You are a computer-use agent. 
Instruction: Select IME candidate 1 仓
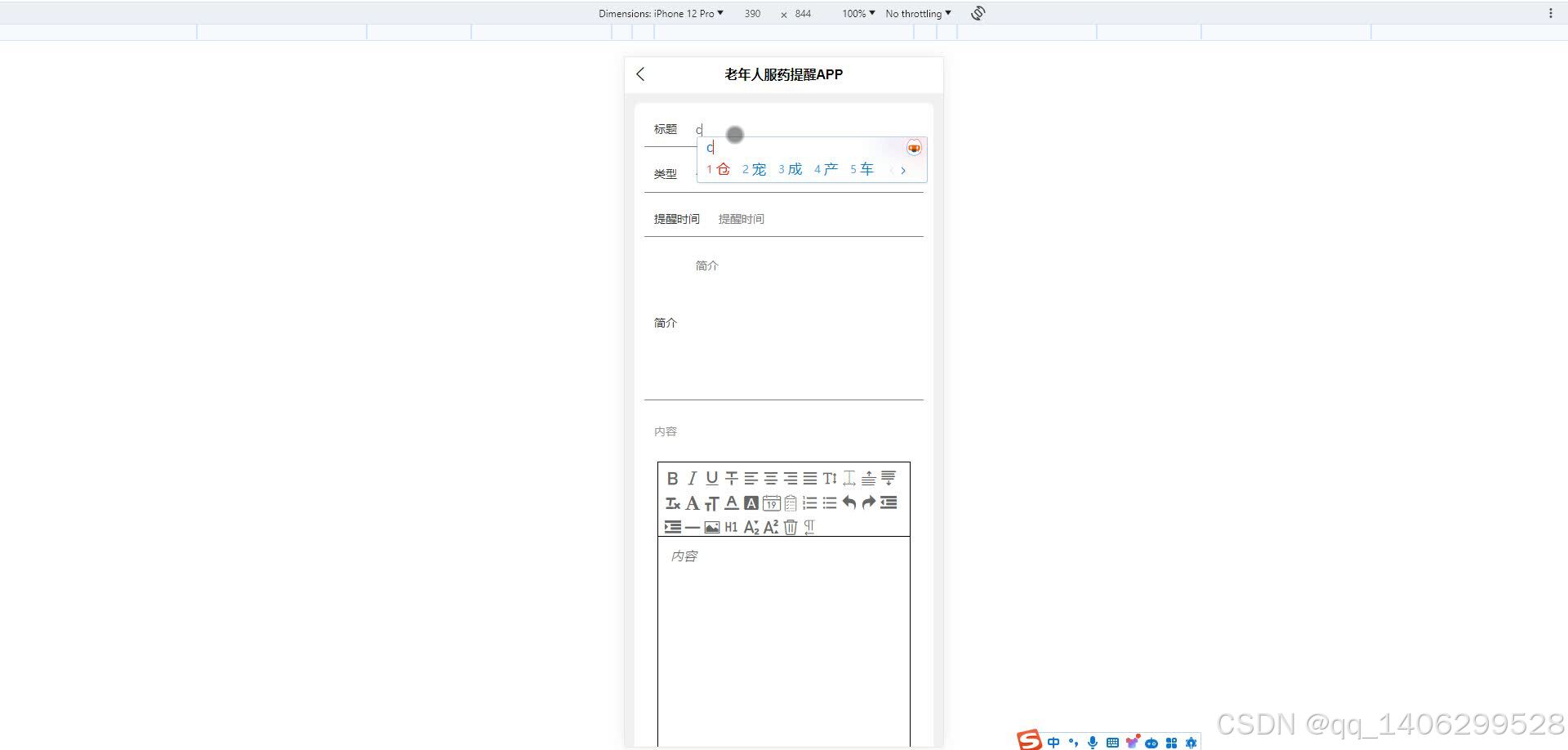coord(719,169)
